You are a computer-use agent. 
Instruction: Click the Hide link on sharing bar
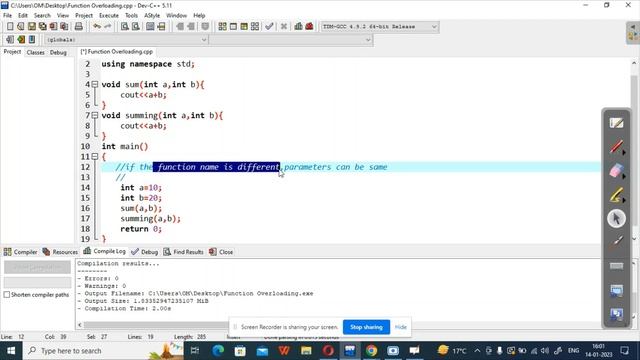(x=400, y=327)
